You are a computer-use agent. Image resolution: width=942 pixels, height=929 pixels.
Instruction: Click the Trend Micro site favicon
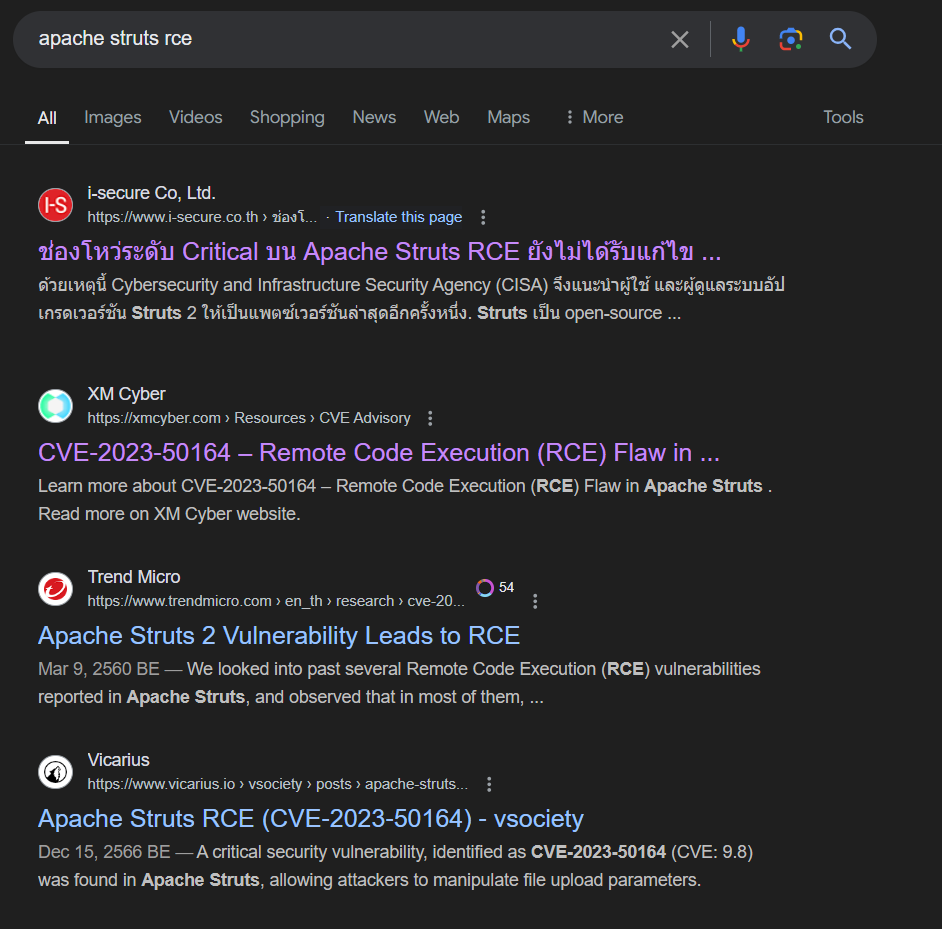click(x=55, y=589)
